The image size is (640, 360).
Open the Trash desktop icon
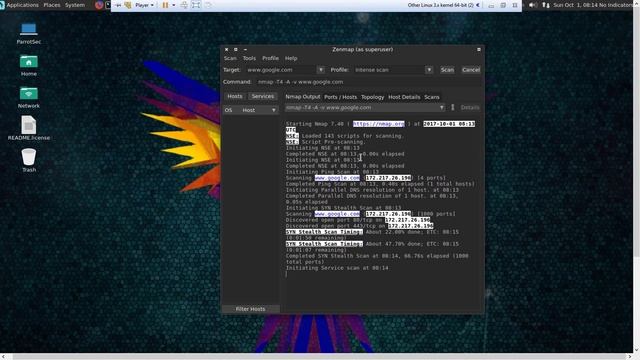tap(29, 160)
